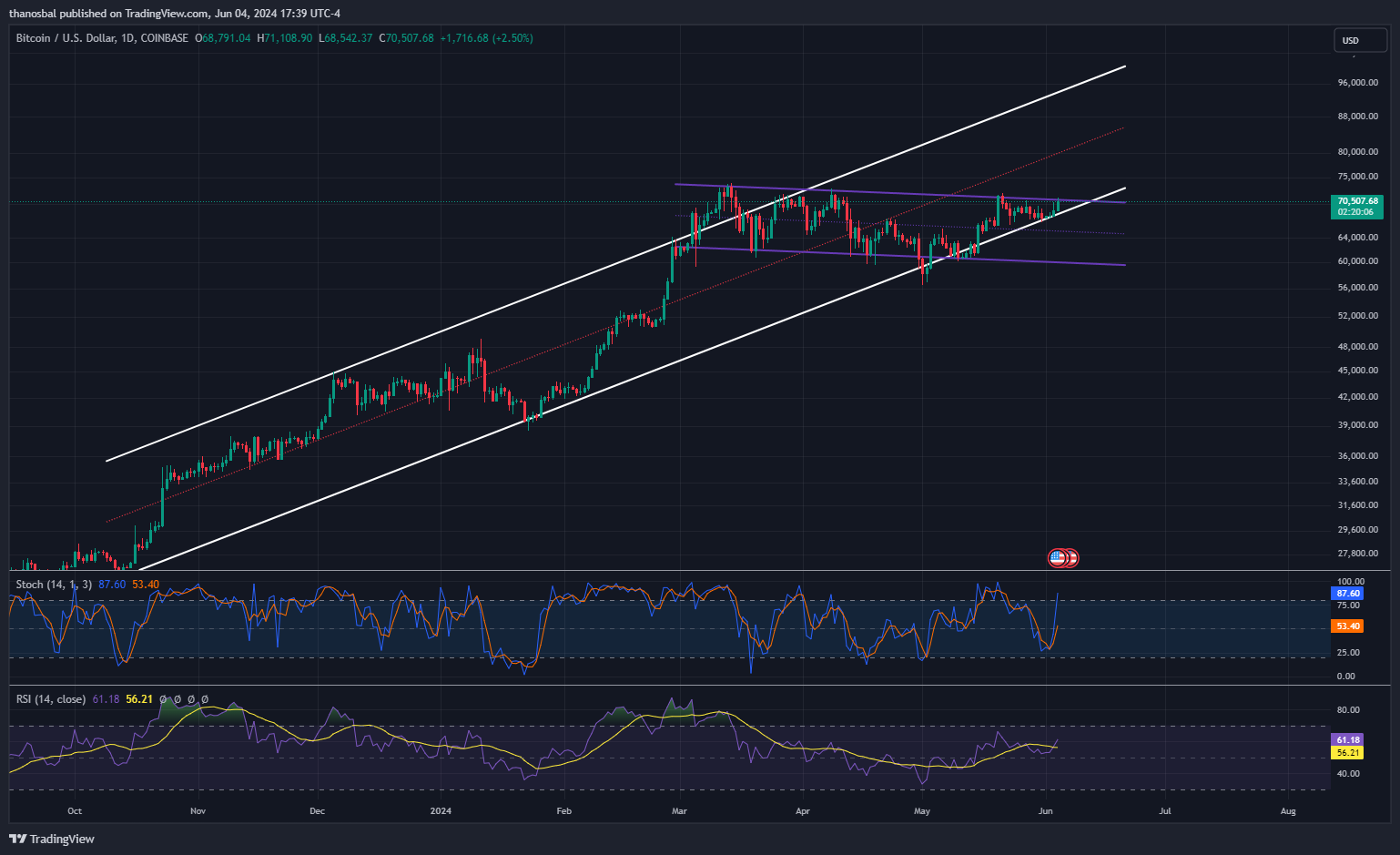Viewport: 1400px width, 855px height.
Task: Click the thanosbal published on TradingView.com header text
Action: 175,13
